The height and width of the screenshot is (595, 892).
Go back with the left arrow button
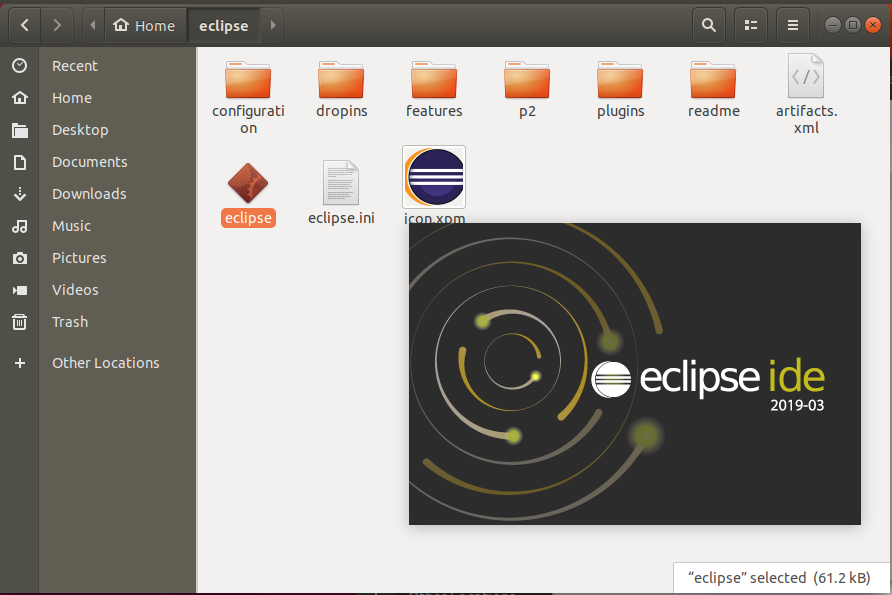pos(24,25)
